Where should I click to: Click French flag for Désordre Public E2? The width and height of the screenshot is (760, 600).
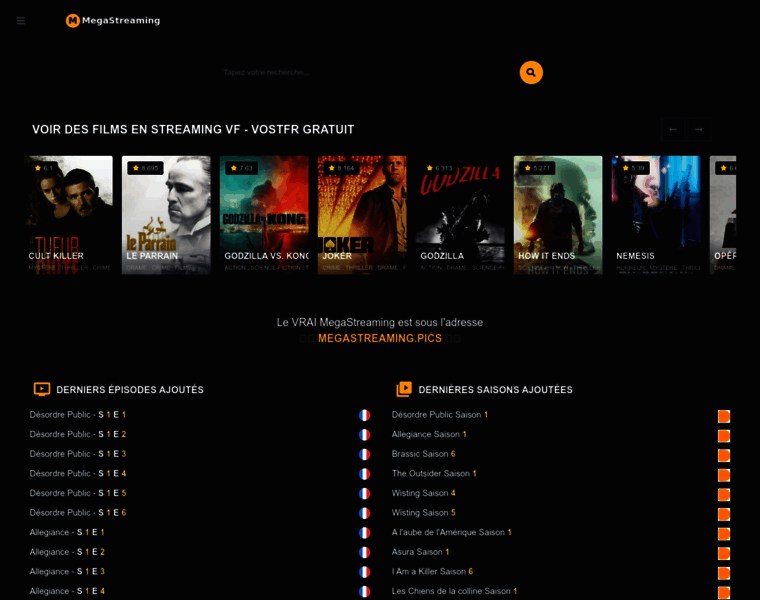(364, 435)
